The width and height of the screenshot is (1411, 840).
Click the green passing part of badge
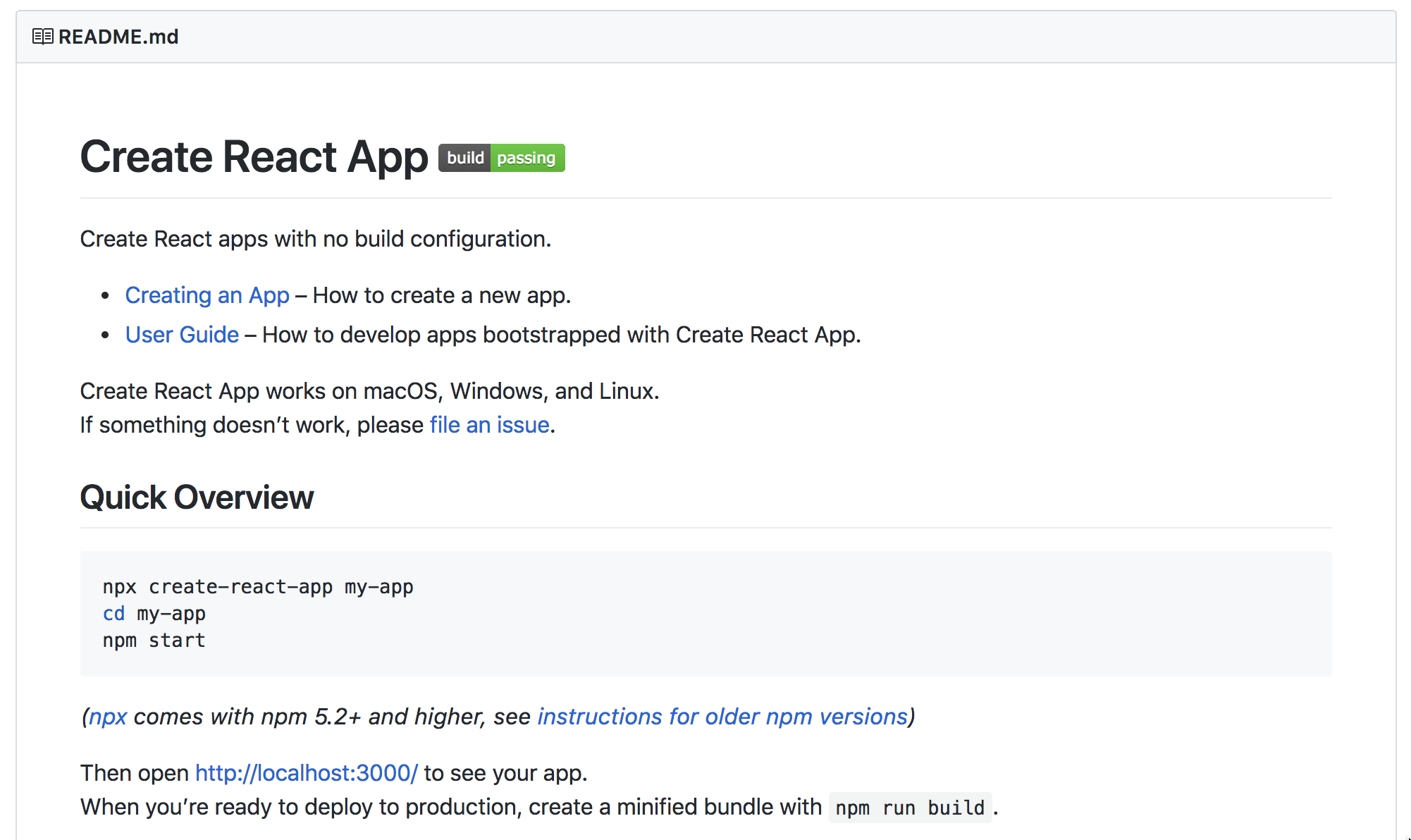click(526, 158)
